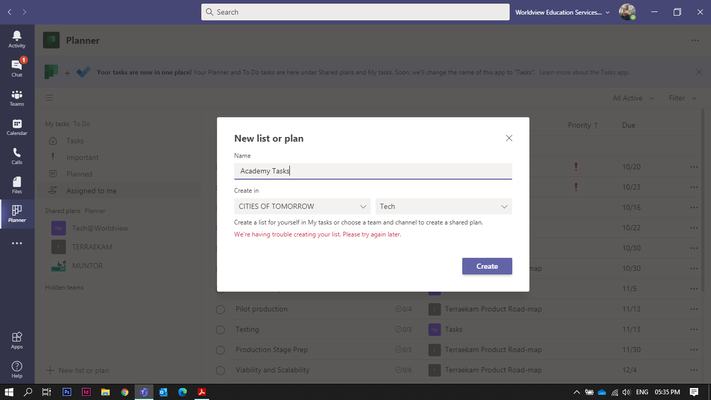Open more options for Viability and Scalability row
Screen dimensions: 711x400
tap(694, 370)
